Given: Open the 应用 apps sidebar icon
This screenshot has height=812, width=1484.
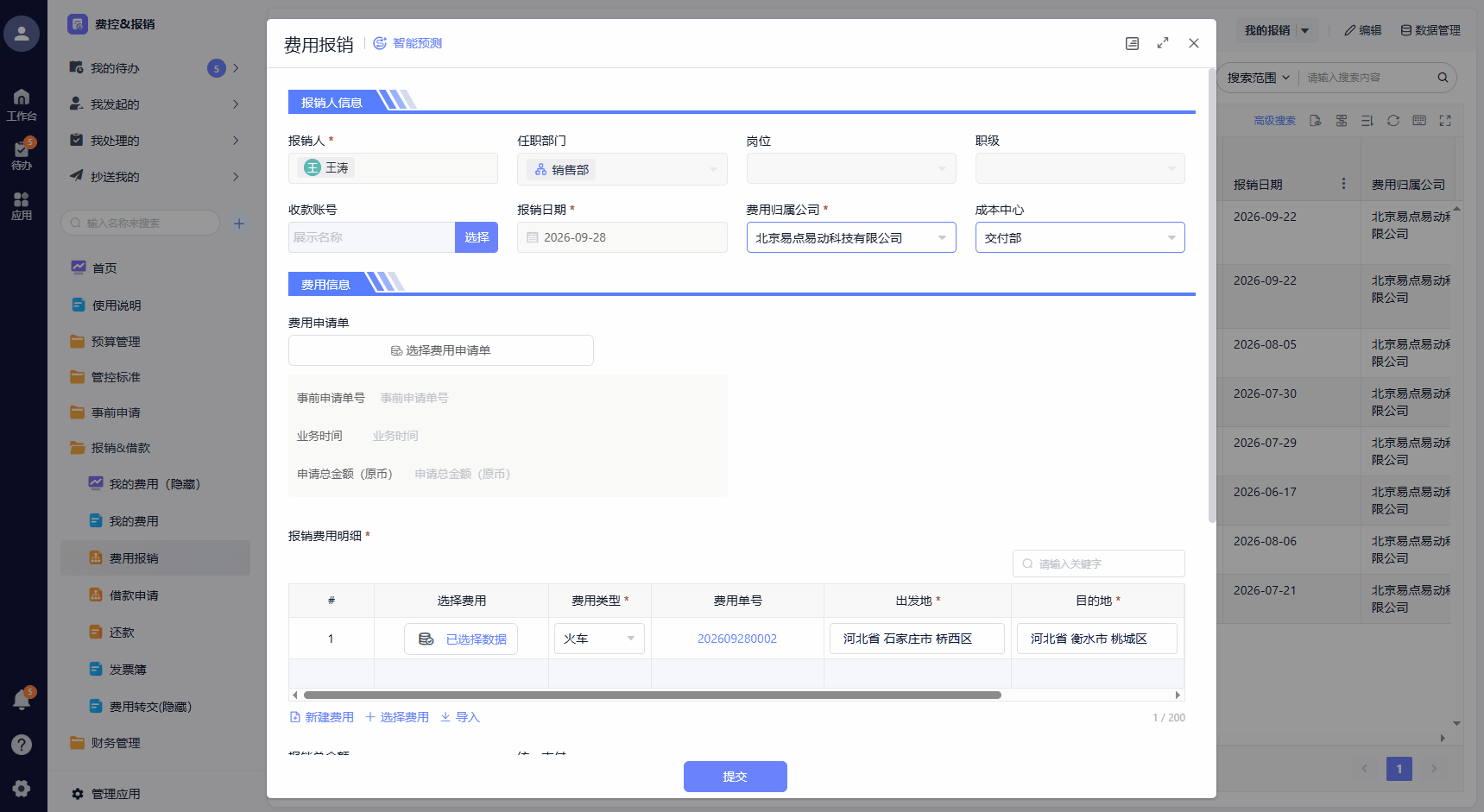Looking at the screenshot, I should [x=22, y=205].
